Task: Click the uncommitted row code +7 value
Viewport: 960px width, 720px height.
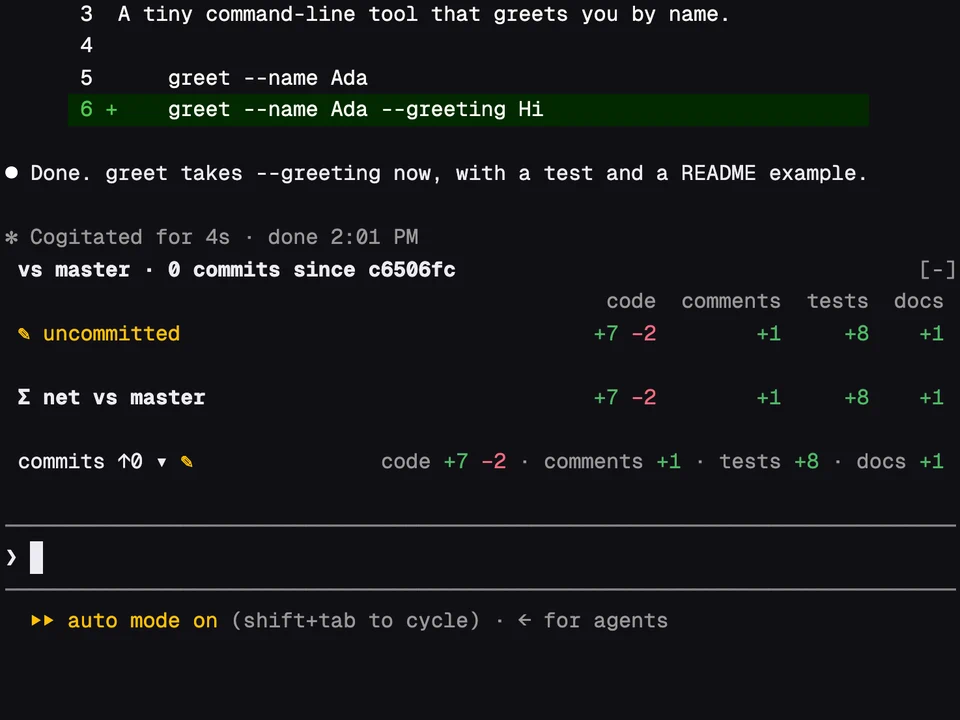Action: point(606,334)
